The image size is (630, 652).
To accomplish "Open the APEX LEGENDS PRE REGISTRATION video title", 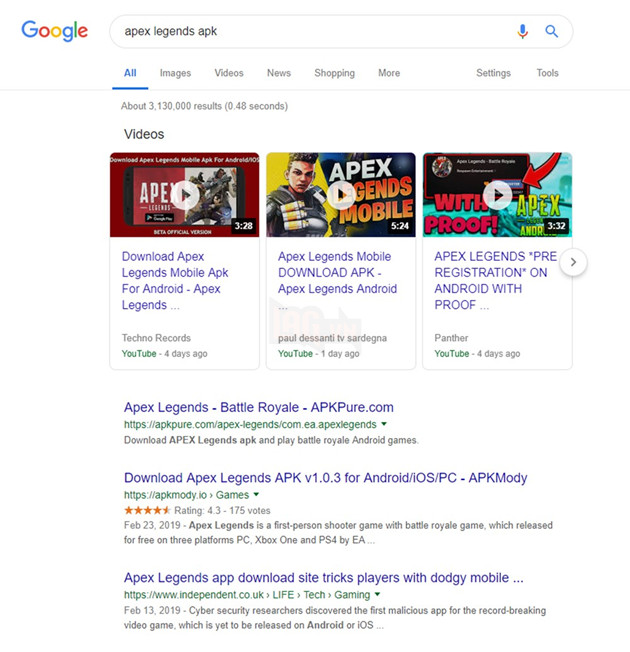I will [496, 280].
